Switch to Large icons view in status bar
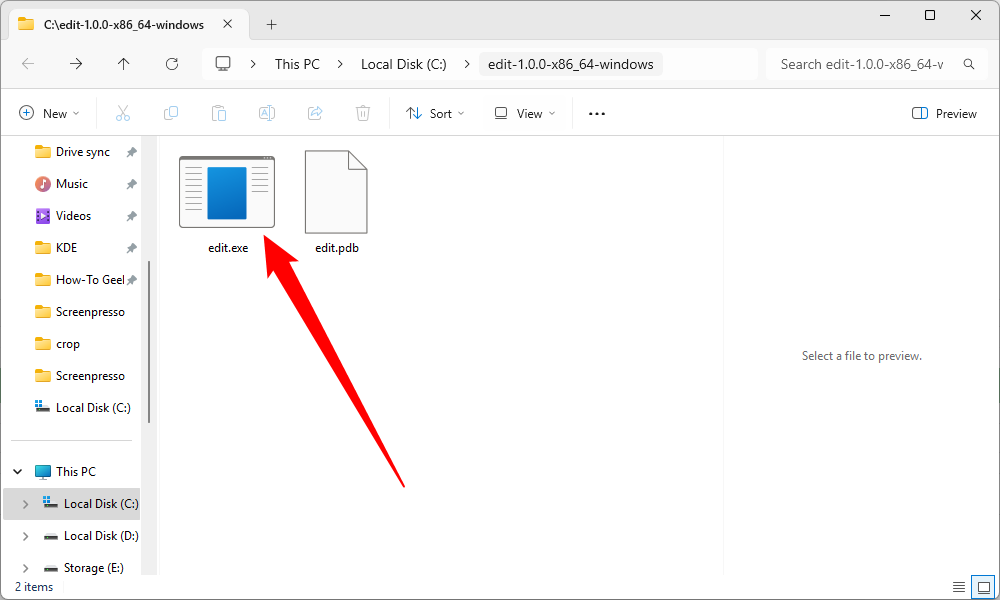The width and height of the screenshot is (1000, 600). point(983,587)
